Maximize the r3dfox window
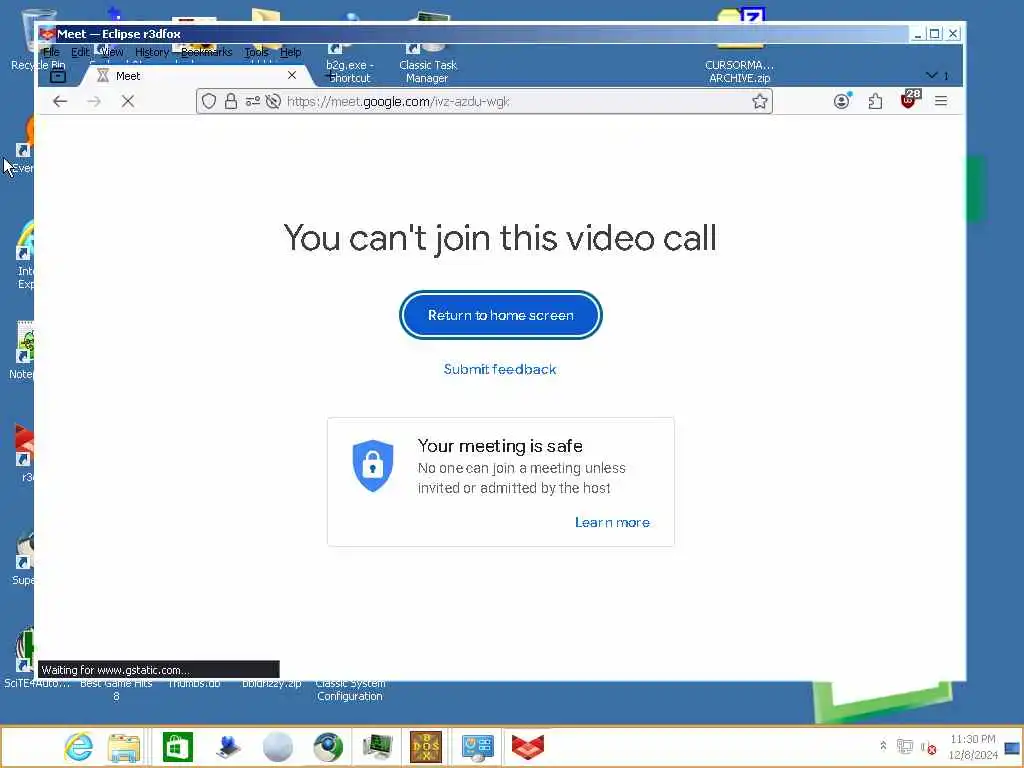This screenshot has width=1024, height=768. (x=935, y=34)
